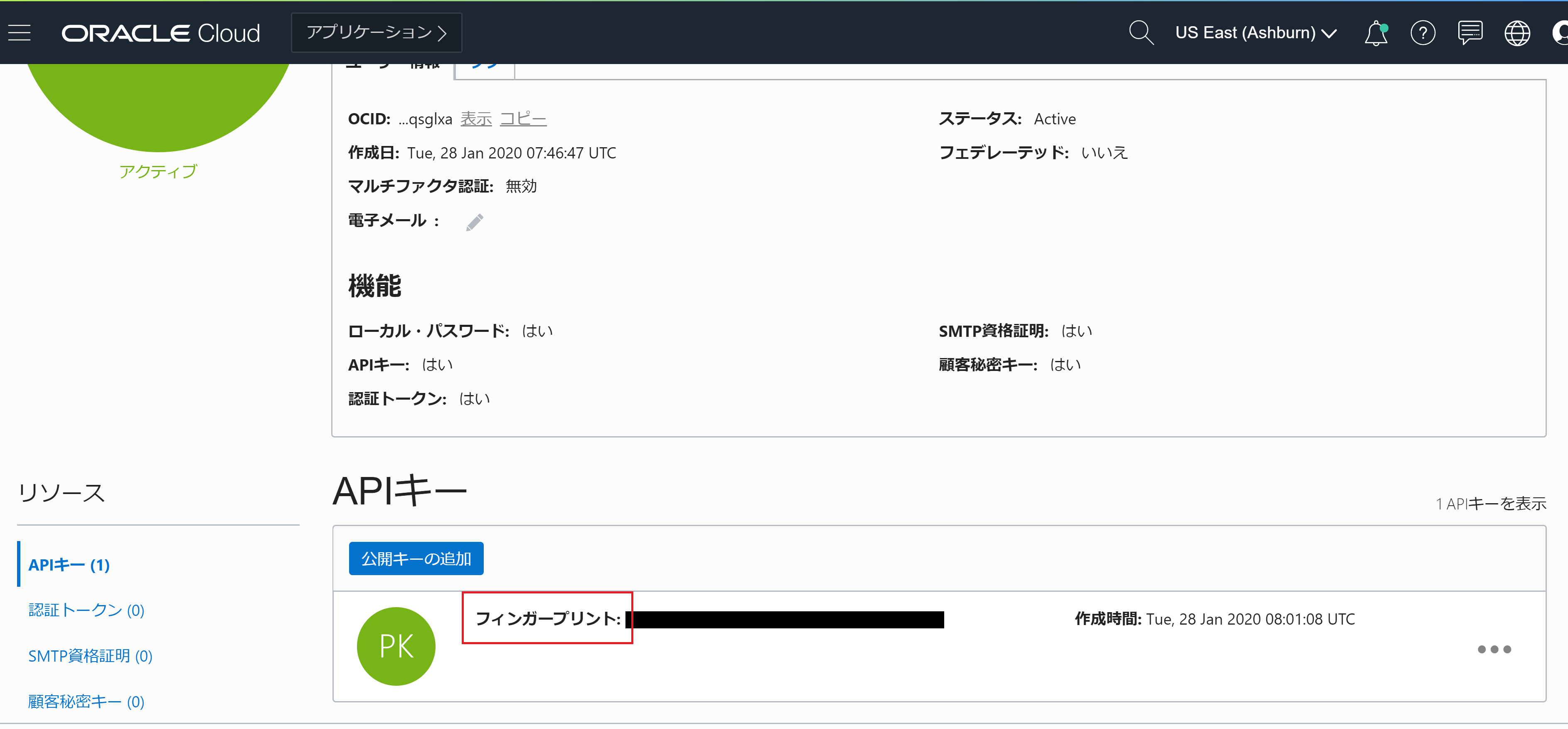The height and width of the screenshot is (729, 1568).
Task: Expand the アプリケーション menu
Action: point(376,33)
